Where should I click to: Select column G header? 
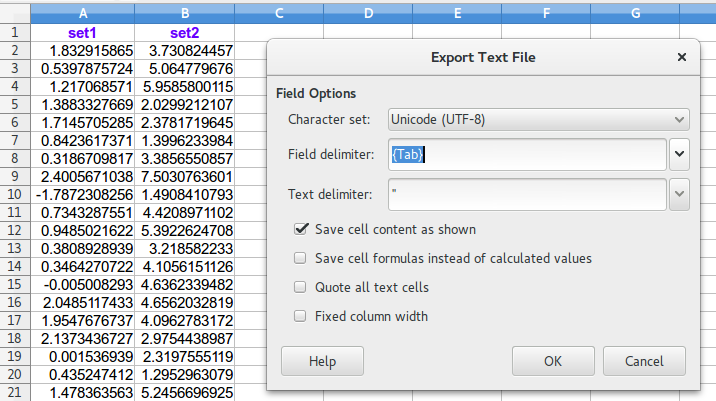(x=636, y=13)
